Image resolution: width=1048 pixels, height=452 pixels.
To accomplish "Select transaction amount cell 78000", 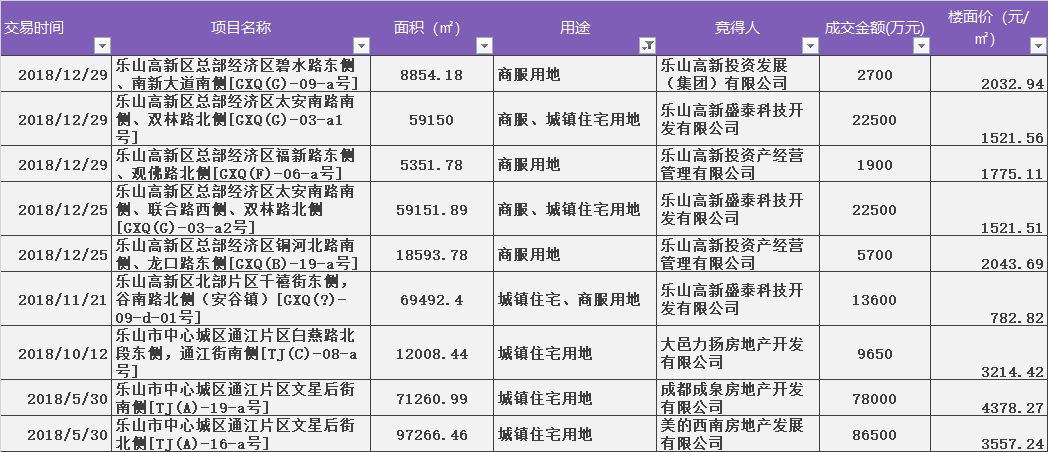I will pyautogui.click(x=875, y=398).
